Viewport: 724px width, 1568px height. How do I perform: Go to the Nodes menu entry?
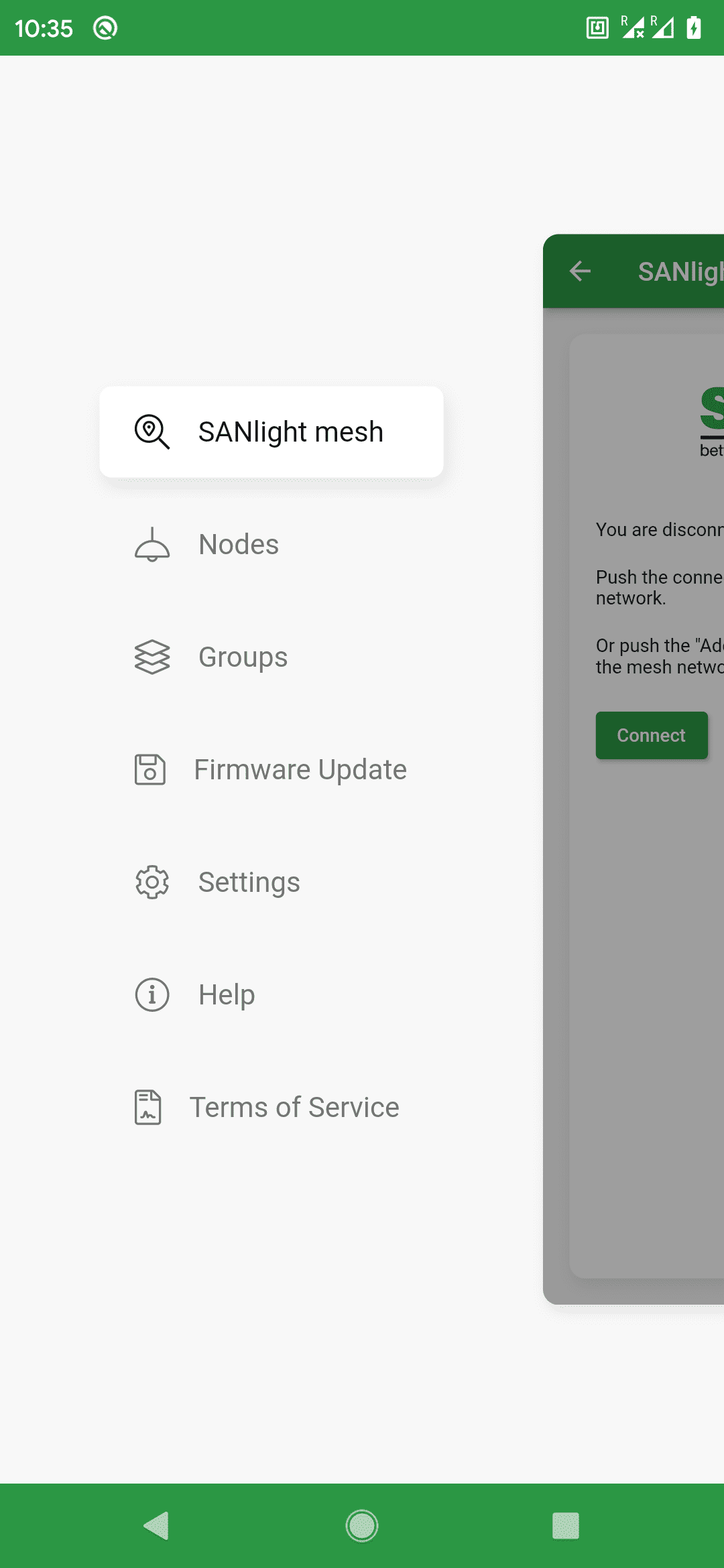(239, 544)
